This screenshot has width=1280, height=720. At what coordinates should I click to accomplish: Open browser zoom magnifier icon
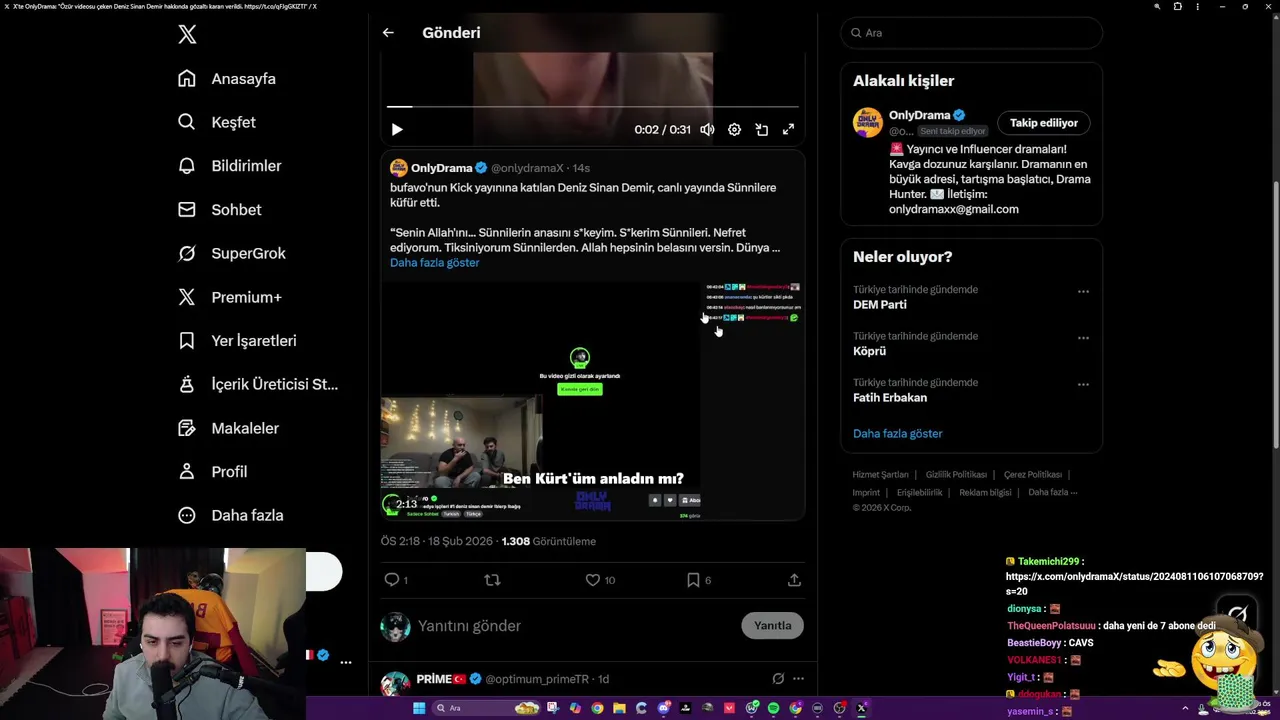click(x=1157, y=6)
